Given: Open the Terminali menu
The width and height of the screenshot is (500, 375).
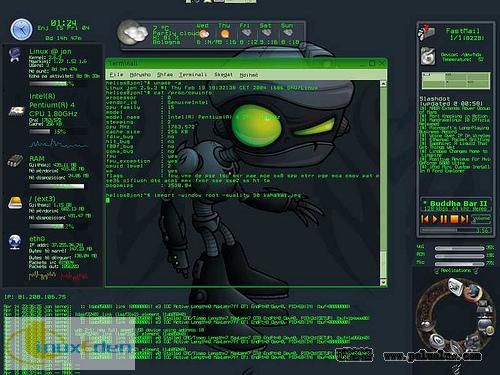Looking at the screenshot, I should click(x=193, y=75).
